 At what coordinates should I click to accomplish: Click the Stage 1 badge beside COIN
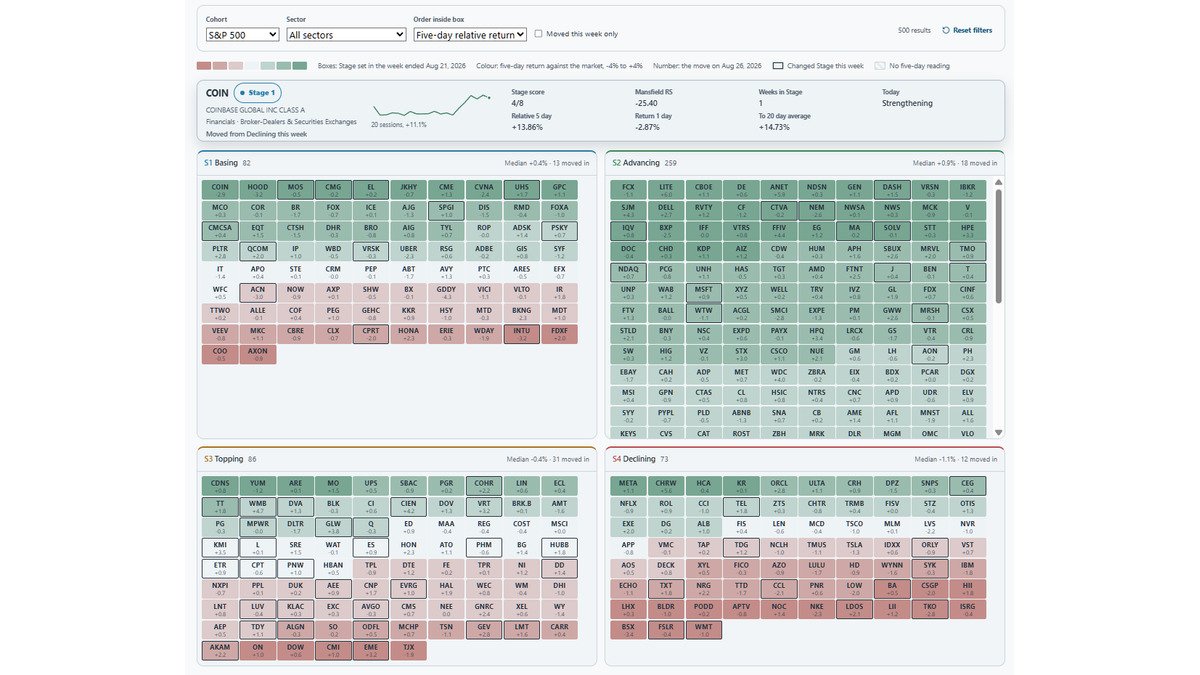point(258,92)
